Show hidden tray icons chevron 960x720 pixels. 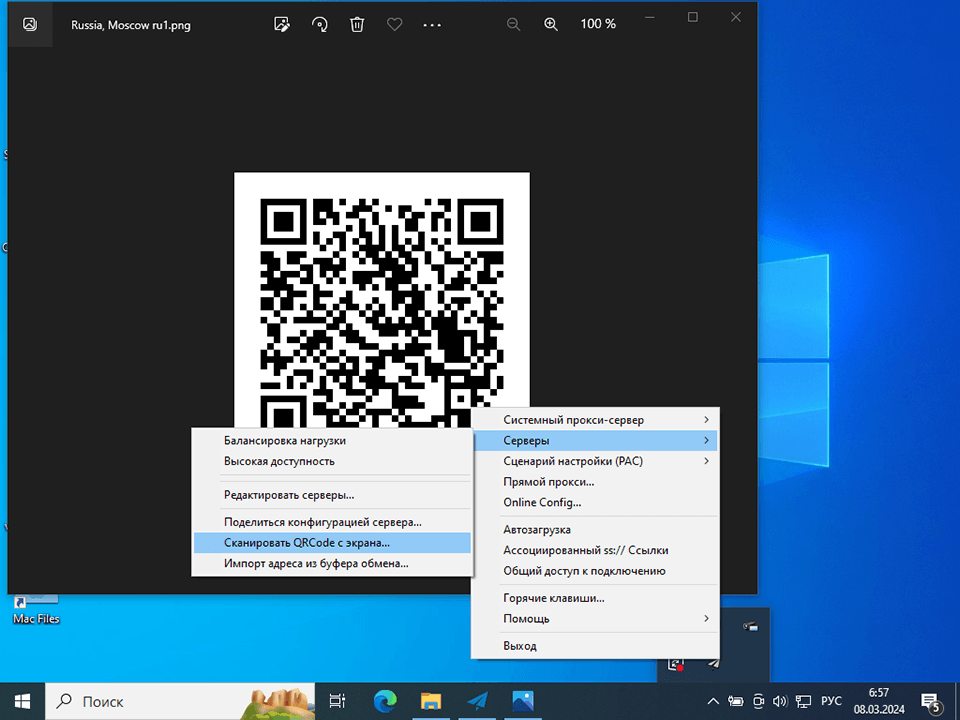click(x=713, y=701)
